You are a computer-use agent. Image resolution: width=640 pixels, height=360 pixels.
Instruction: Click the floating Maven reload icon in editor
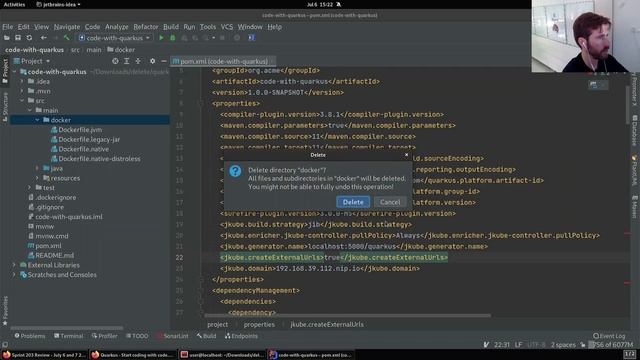[593, 84]
